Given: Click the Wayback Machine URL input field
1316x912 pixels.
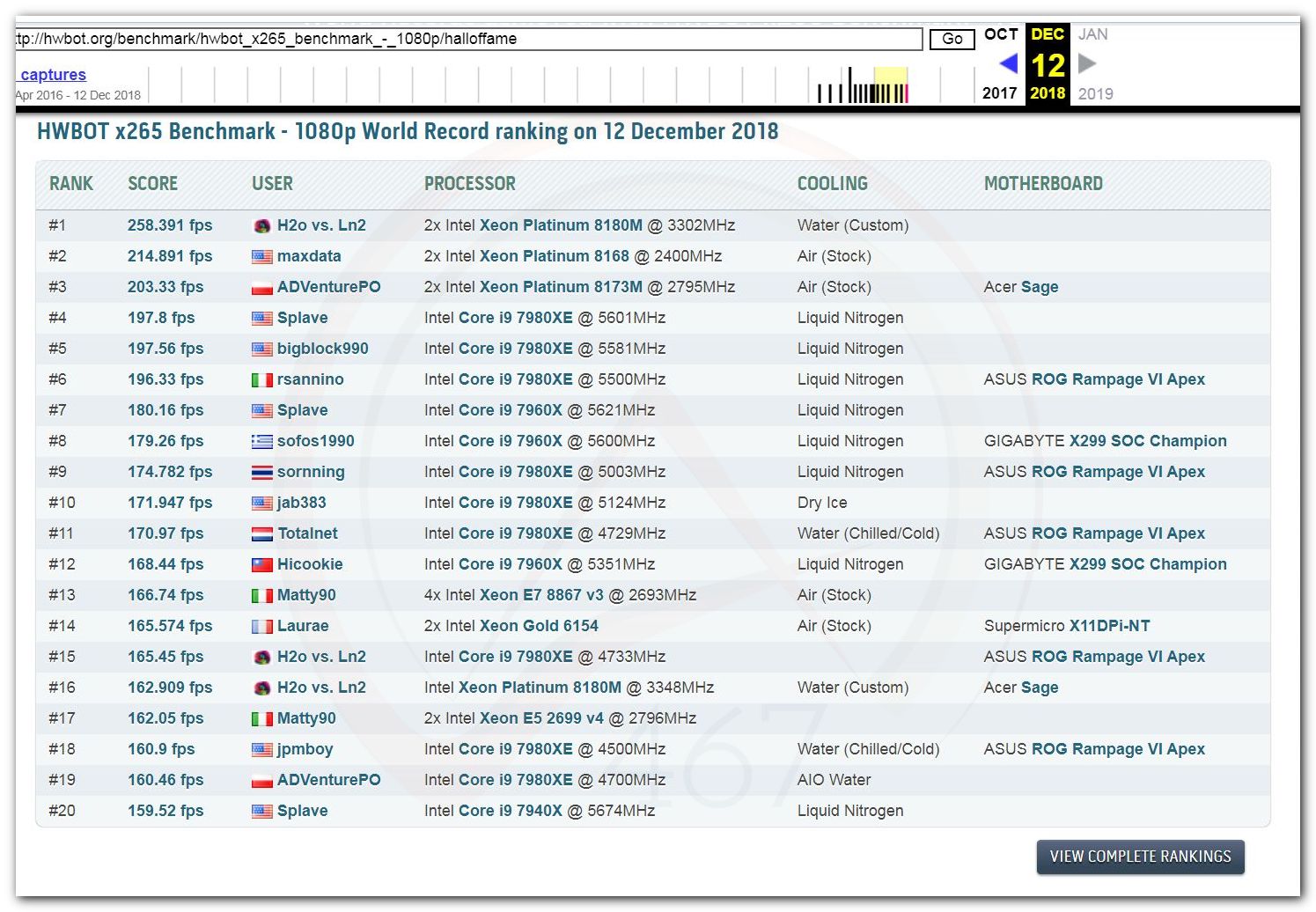Looking at the screenshot, I should [x=468, y=39].
